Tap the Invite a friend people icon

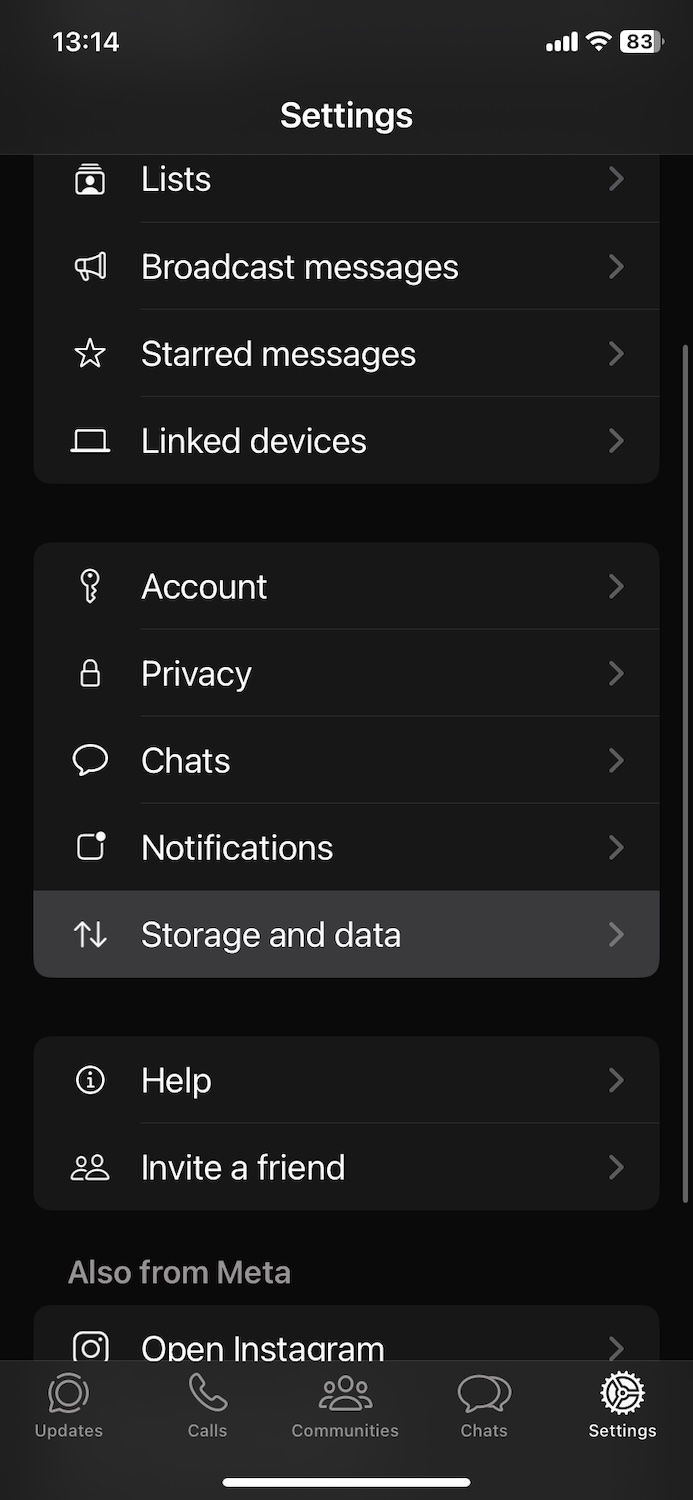90,1167
